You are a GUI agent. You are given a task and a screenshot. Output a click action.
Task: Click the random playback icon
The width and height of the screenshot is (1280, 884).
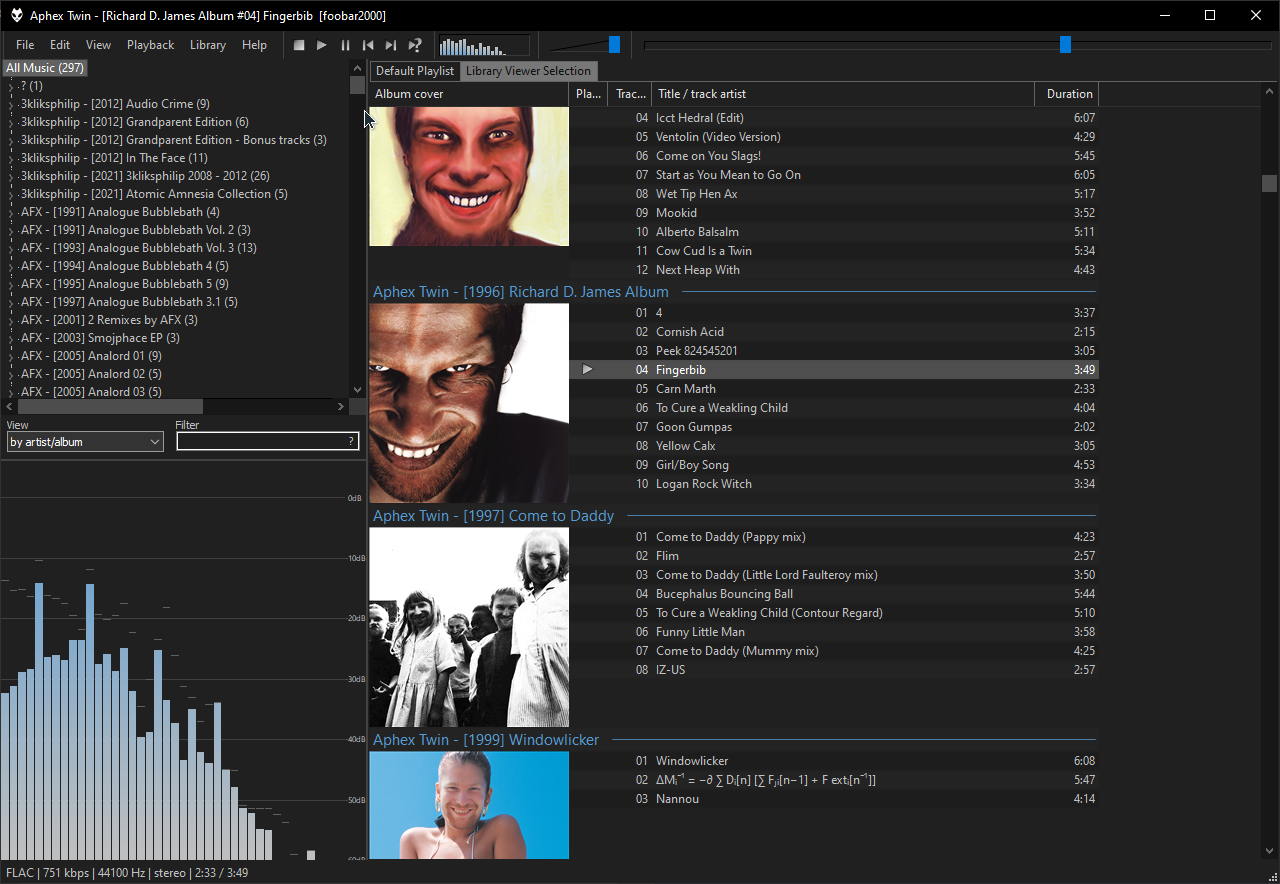(415, 45)
